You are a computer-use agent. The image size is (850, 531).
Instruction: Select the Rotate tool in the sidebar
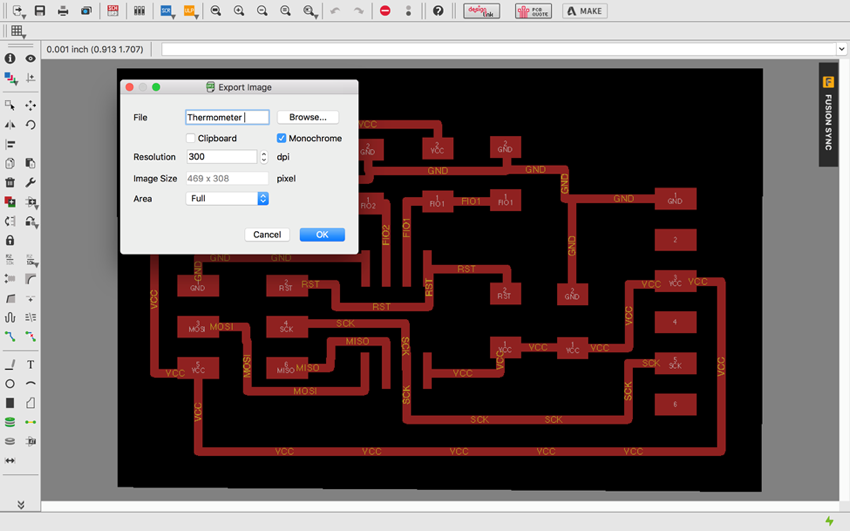31,125
